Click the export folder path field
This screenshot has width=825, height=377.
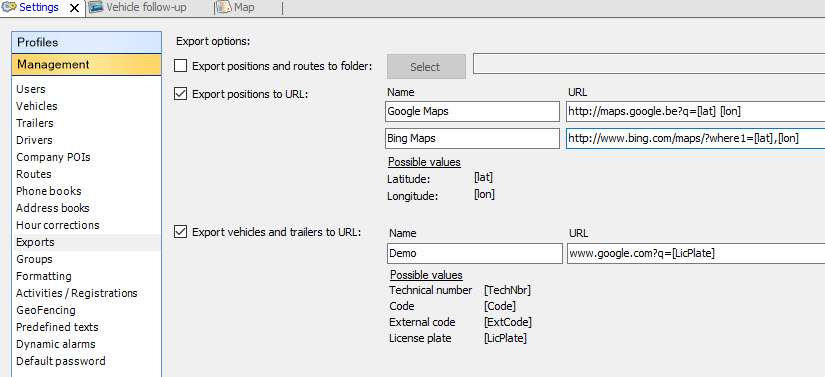(x=649, y=63)
